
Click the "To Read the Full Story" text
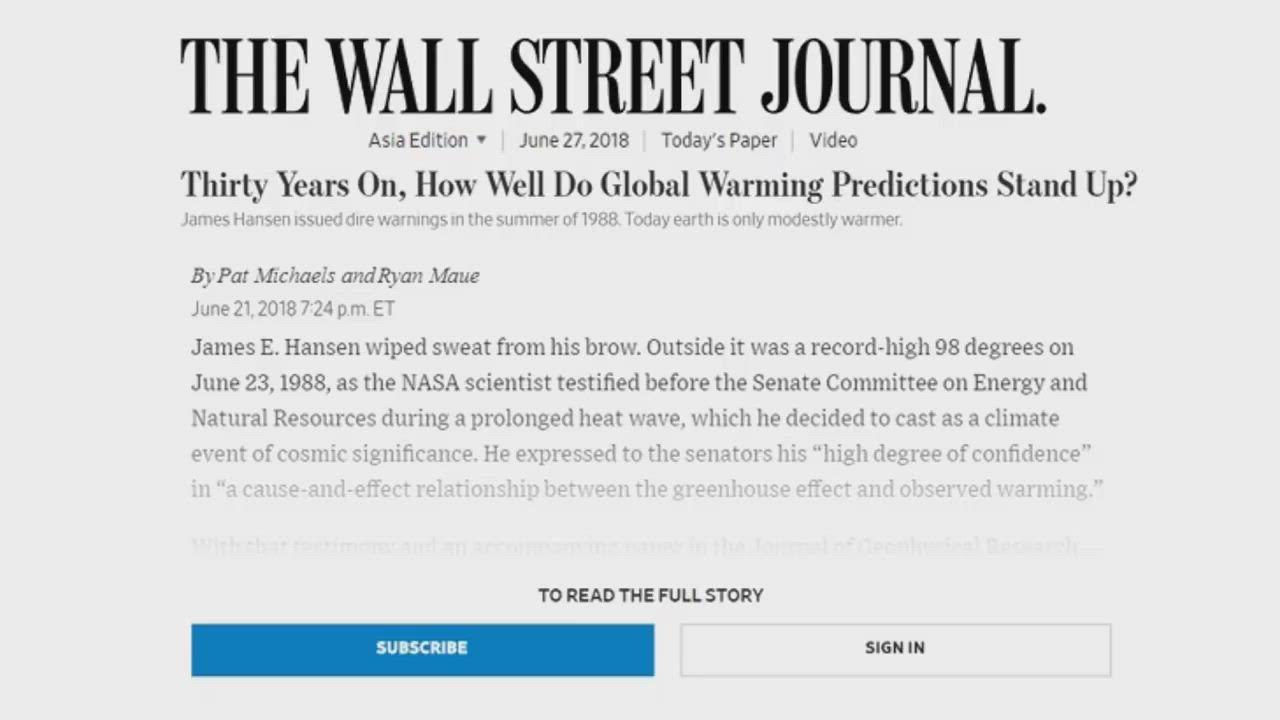tap(650, 595)
